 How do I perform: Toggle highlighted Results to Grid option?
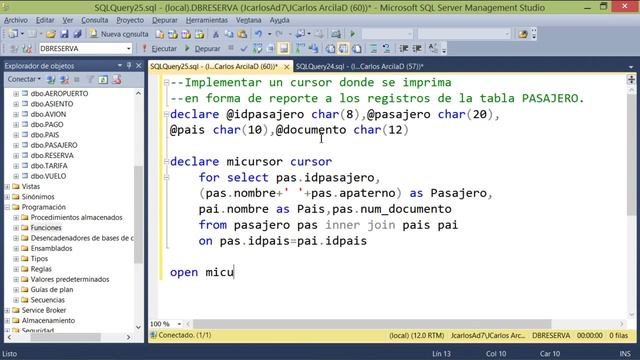tap(343, 49)
